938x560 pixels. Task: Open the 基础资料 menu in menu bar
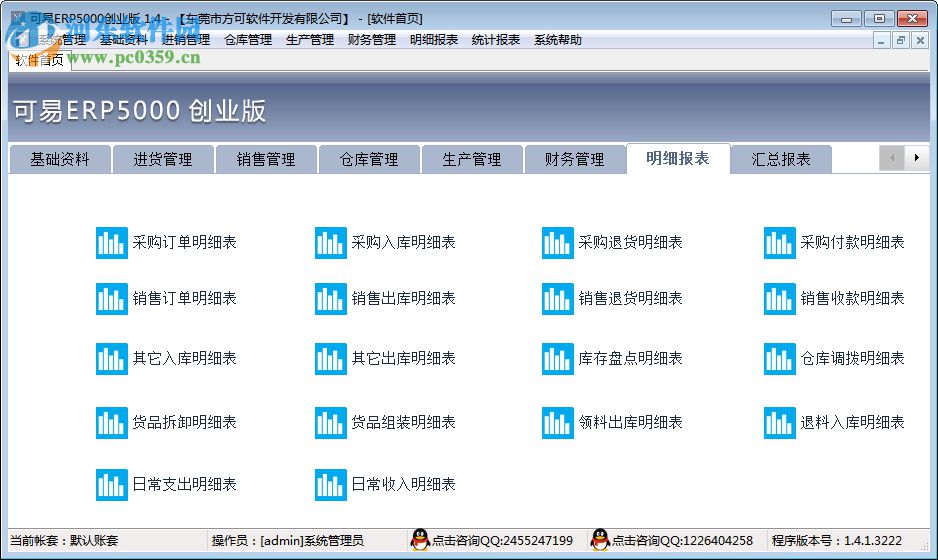124,40
